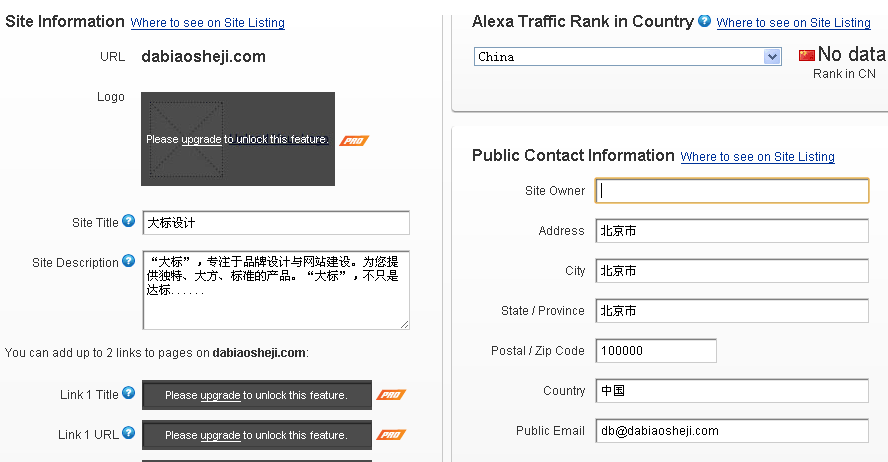Open help icon beside Link 1 URL
Viewport: 888px width, 462px height.
coord(129,433)
